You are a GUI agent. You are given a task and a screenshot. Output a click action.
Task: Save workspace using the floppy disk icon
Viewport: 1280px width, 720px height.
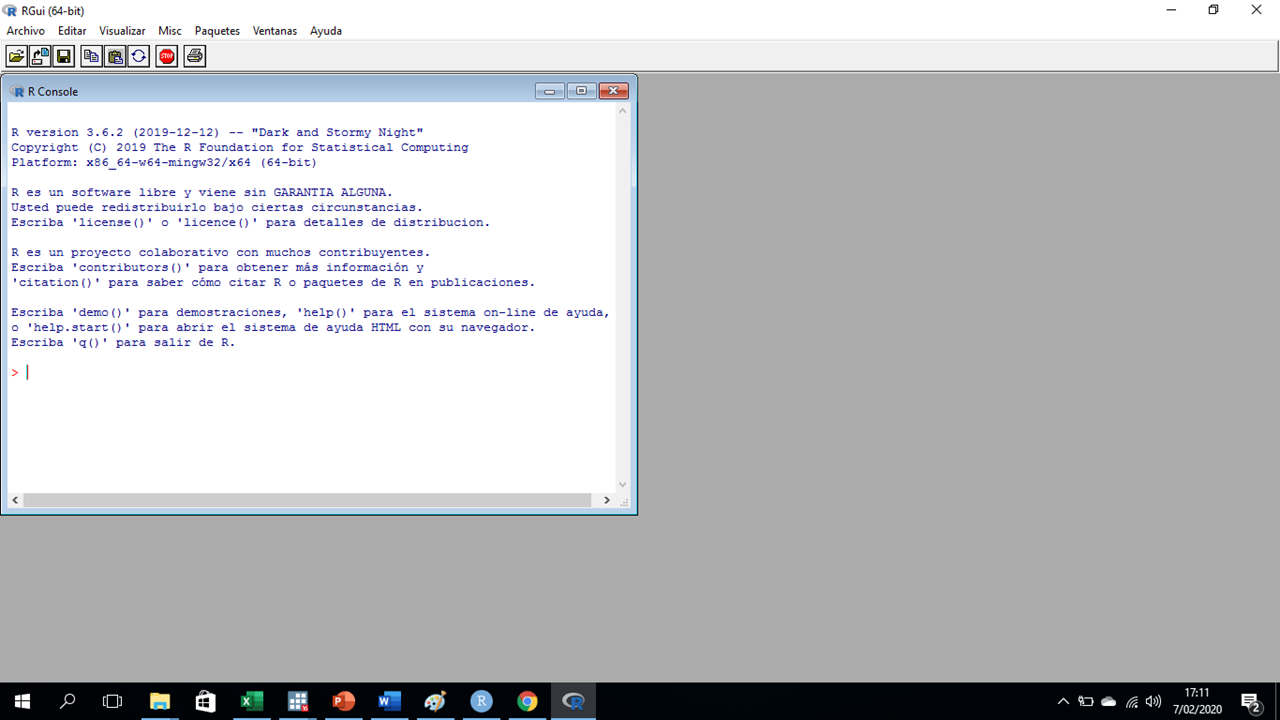click(x=63, y=57)
